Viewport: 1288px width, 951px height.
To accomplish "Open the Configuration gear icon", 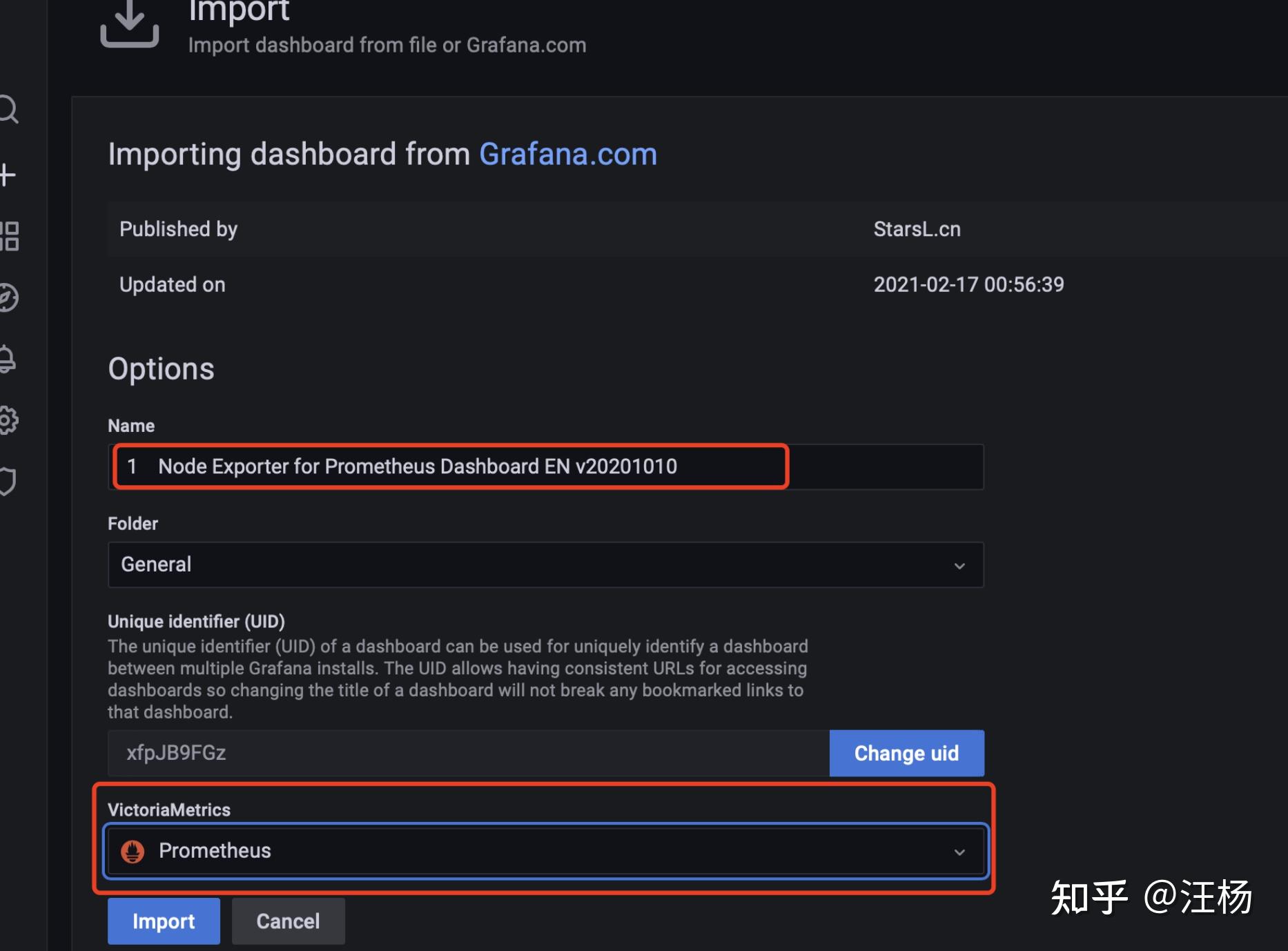I will pyautogui.click(x=8, y=420).
